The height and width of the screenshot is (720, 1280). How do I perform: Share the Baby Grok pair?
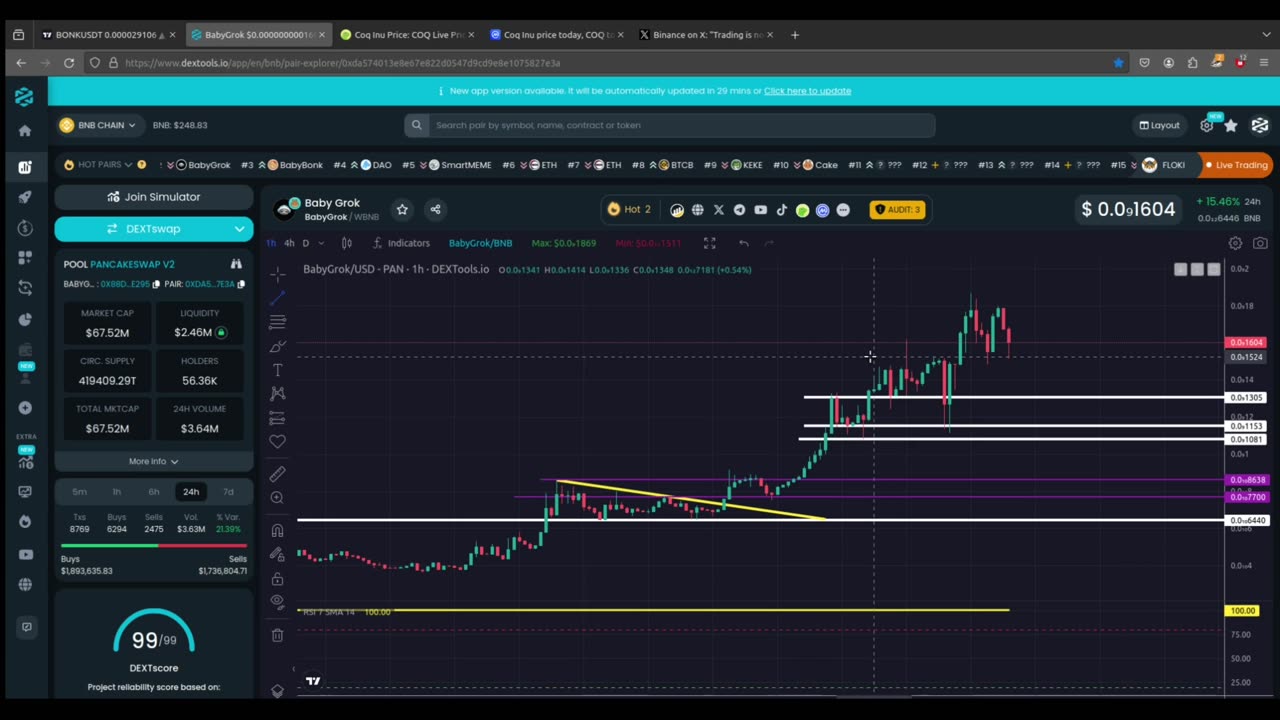pos(435,209)
